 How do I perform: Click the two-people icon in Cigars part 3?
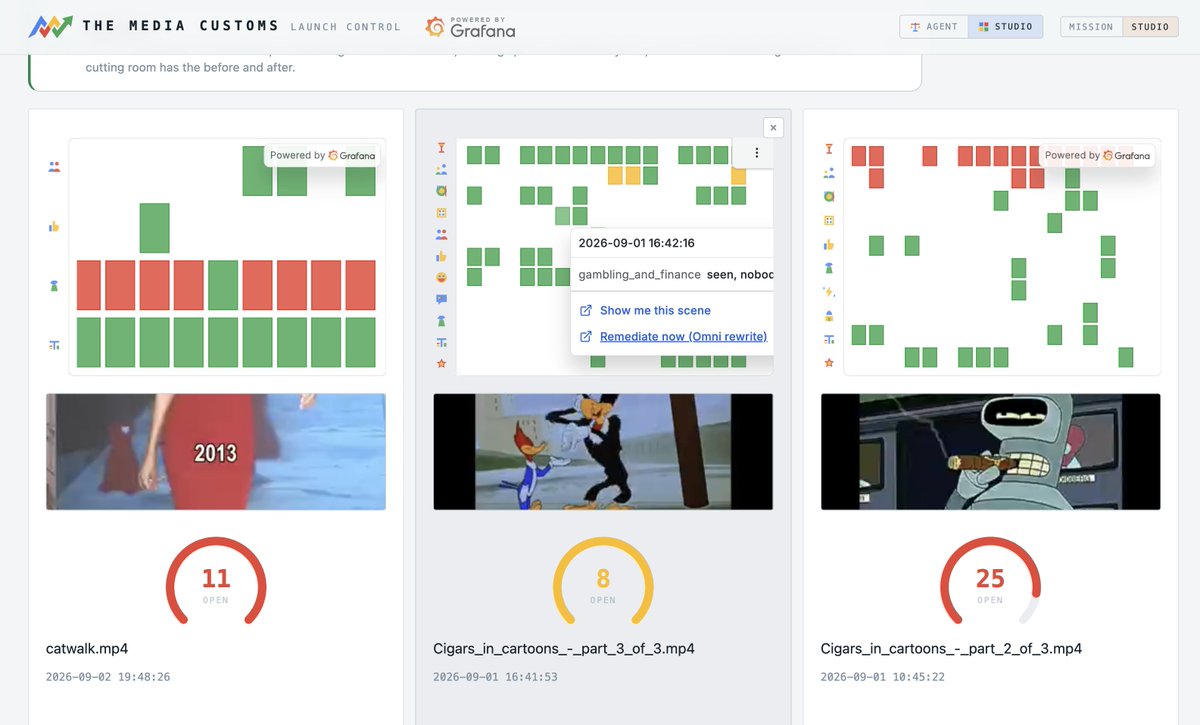[441, 234]
